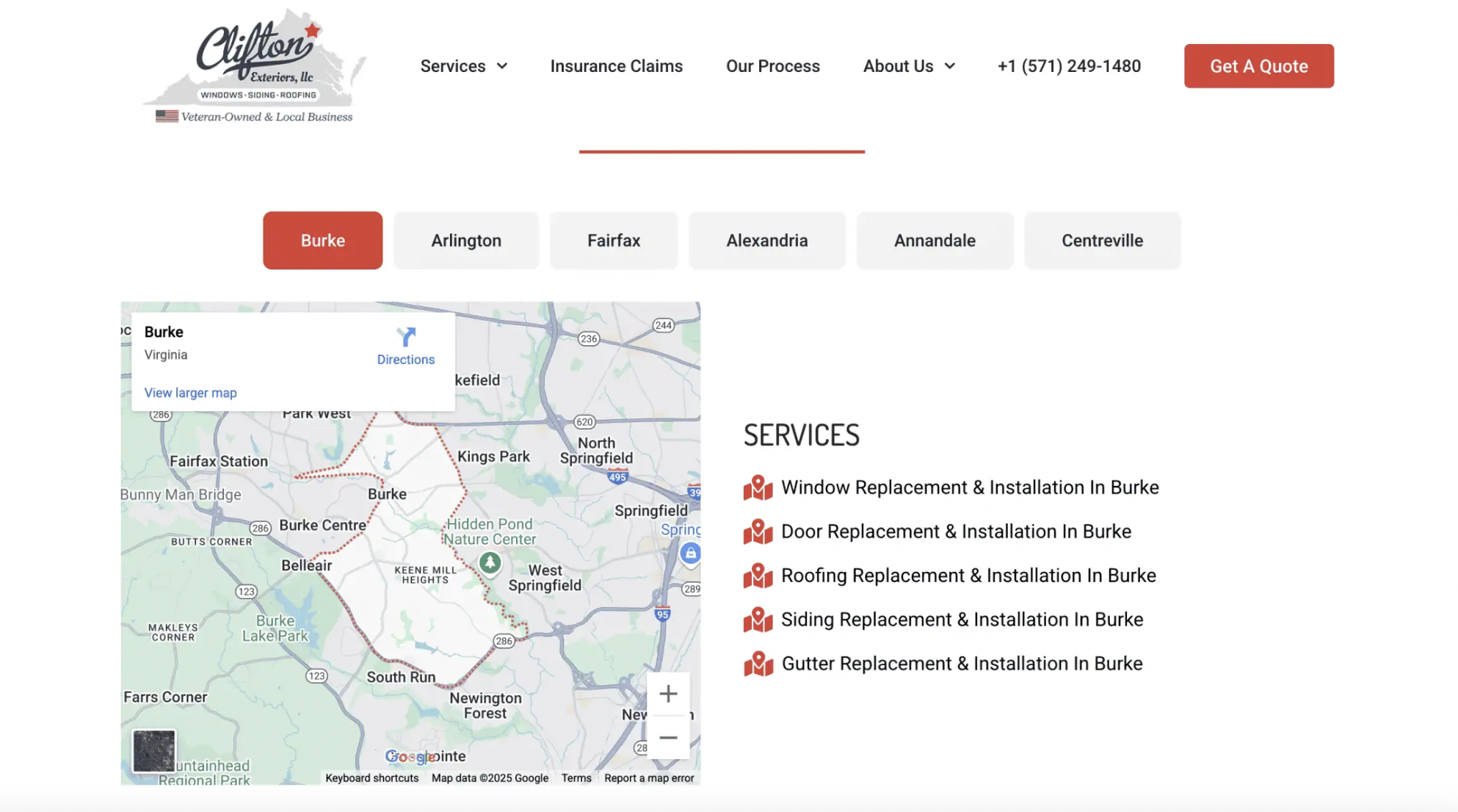
Task: Click the Directions icon for Burke
Action: (405, 338)
